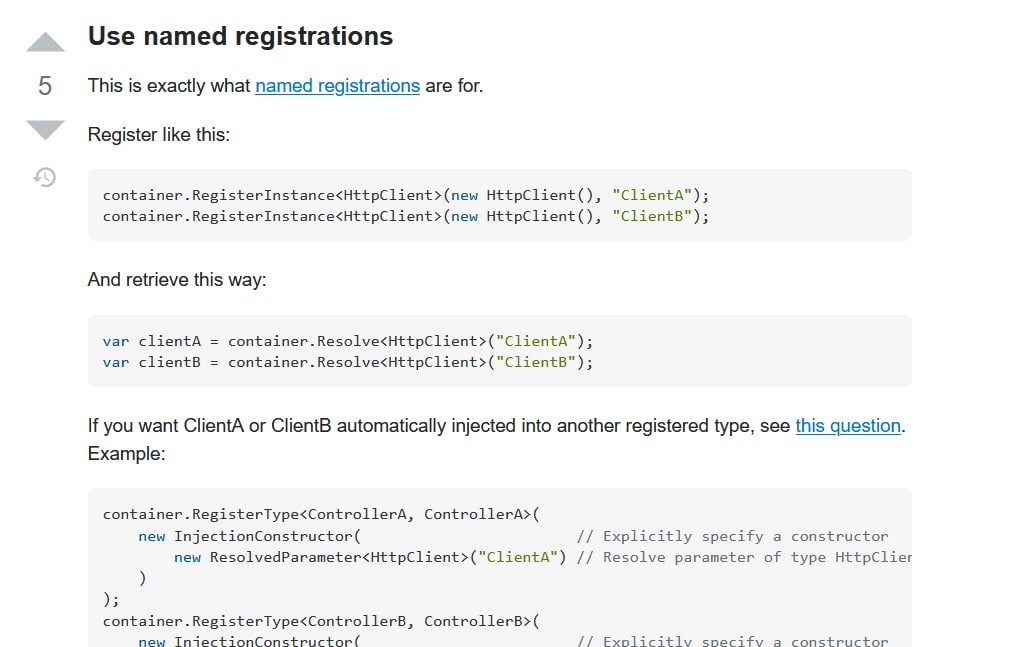
Task: Click the ResolvedParameter<HttpClient>("ClientA") code
Action: (370, 558)
